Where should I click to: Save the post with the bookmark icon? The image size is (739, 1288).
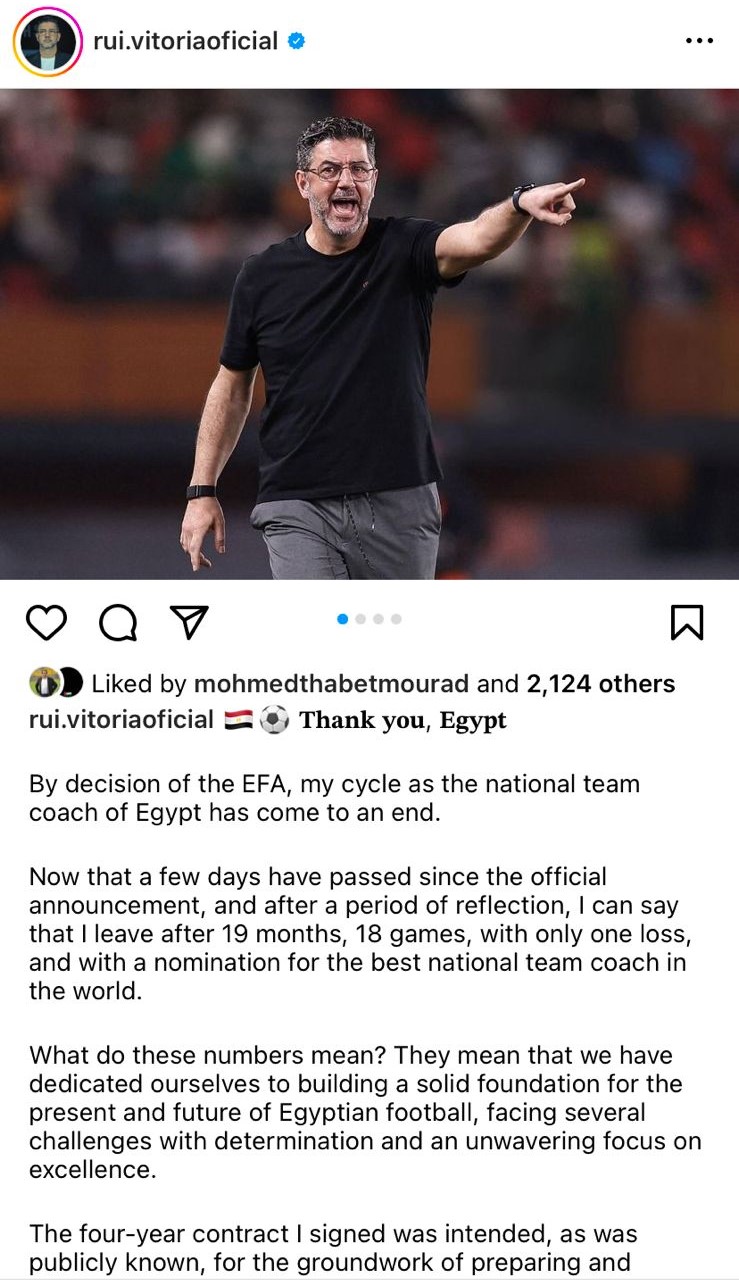[x=686, y=622]
